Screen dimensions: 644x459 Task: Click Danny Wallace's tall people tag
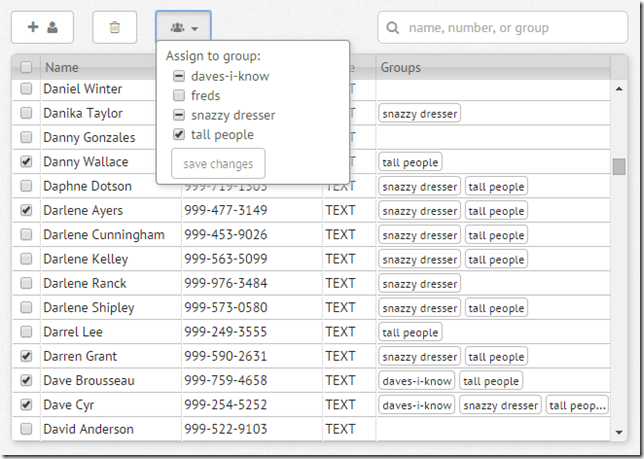coord(410,162)
